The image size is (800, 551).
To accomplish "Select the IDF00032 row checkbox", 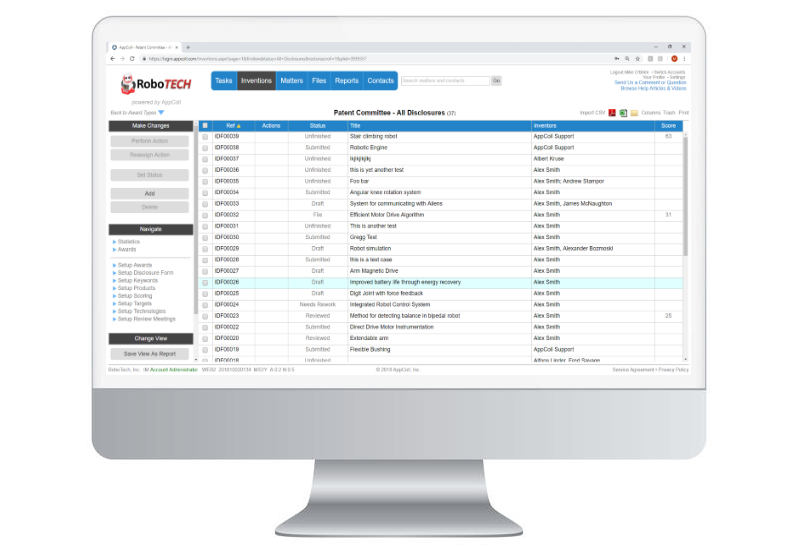I will click(x=205, y=215).
